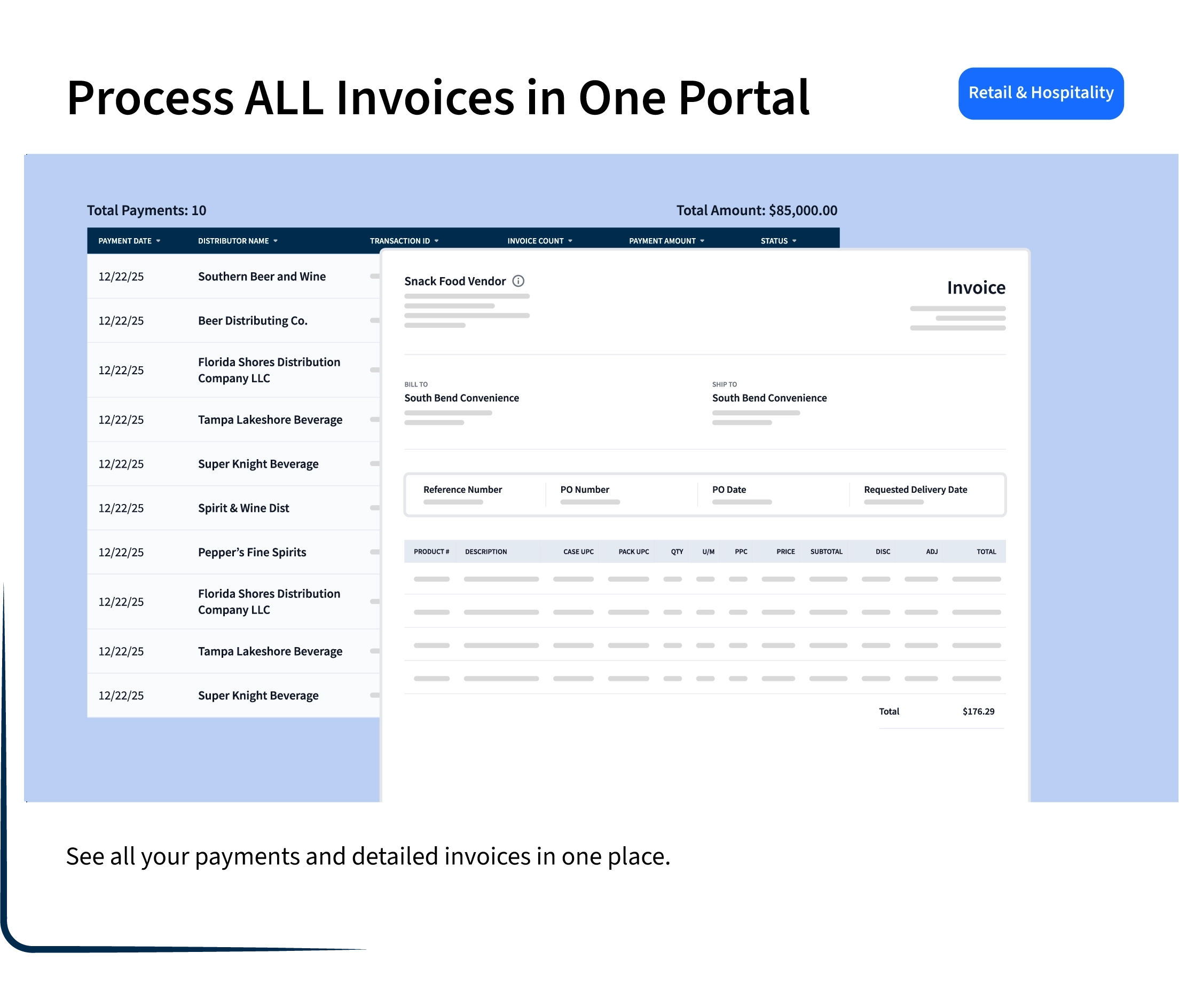The height and width of the screenshot is (1008, 1179).
Task: Click Status column sort arrow
Action: coord(795,241)
